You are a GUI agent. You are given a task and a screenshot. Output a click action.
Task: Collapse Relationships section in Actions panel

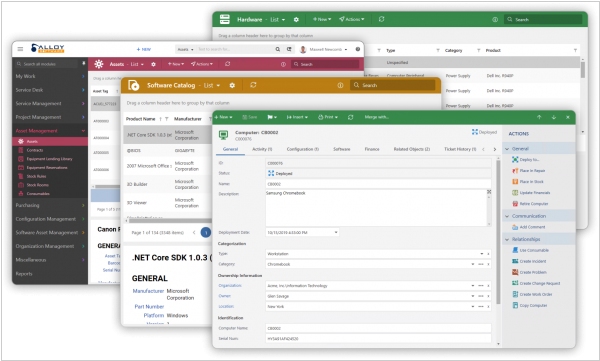[x=507, y=239]
